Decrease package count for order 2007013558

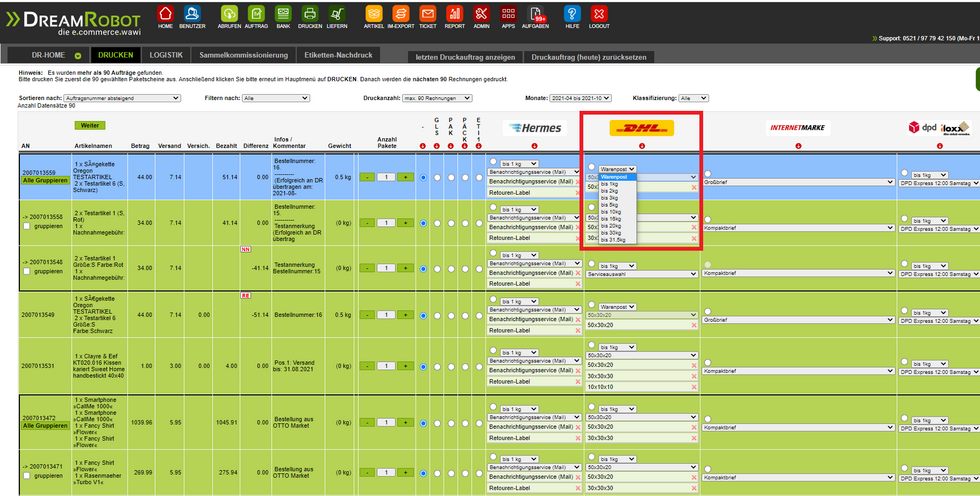click(x=367, y=222)
